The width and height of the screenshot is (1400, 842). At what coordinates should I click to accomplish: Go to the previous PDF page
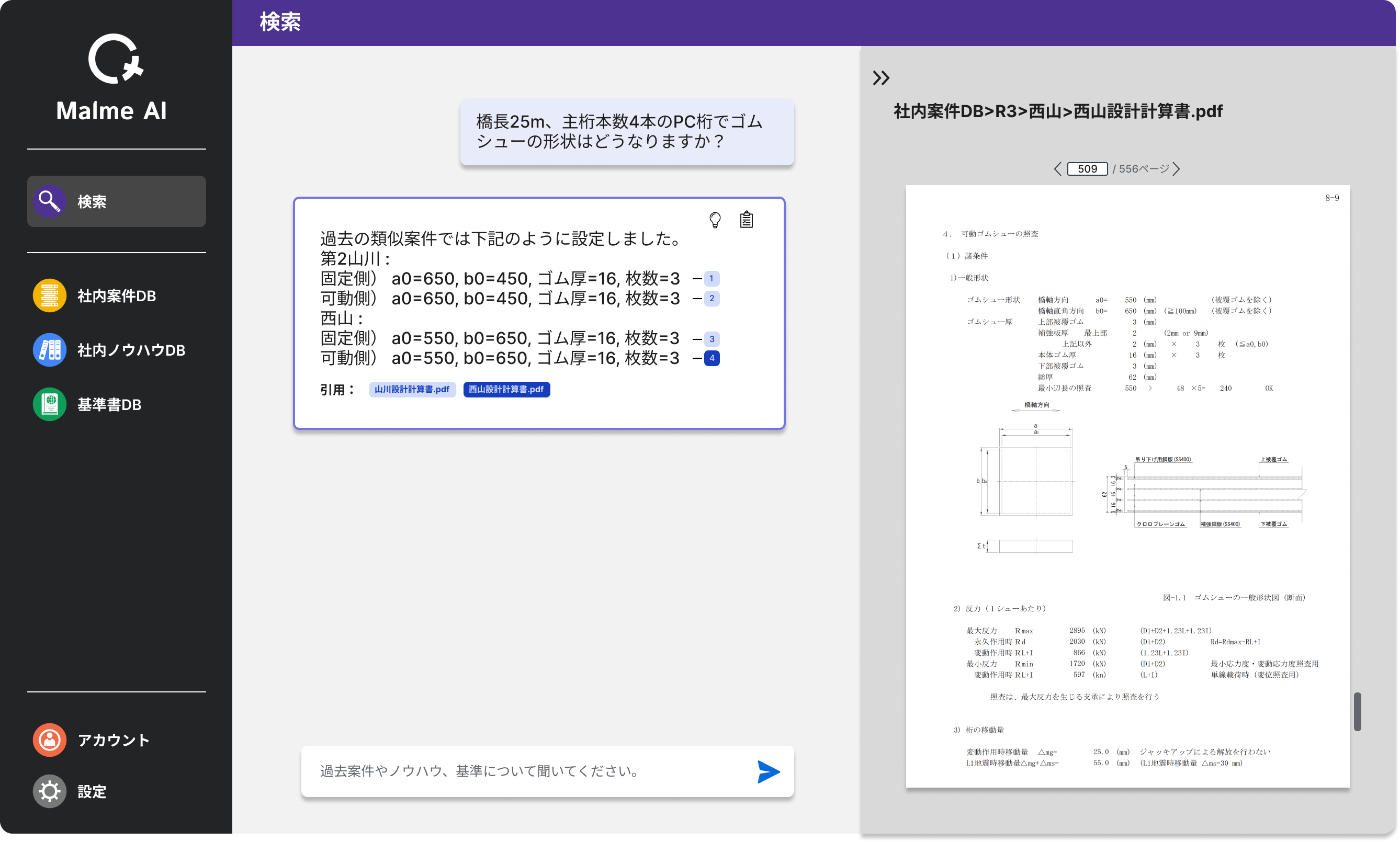click(1057, 169)
